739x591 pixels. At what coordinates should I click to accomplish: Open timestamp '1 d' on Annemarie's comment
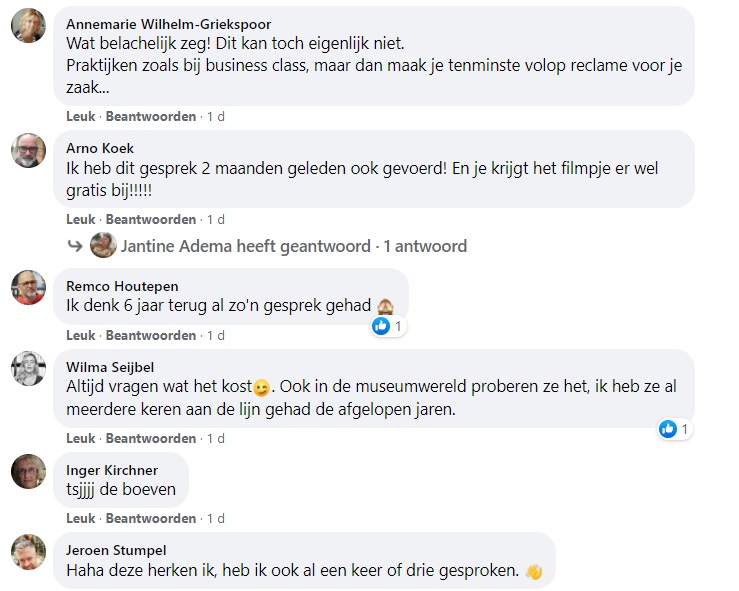click(x=215, y=116)
